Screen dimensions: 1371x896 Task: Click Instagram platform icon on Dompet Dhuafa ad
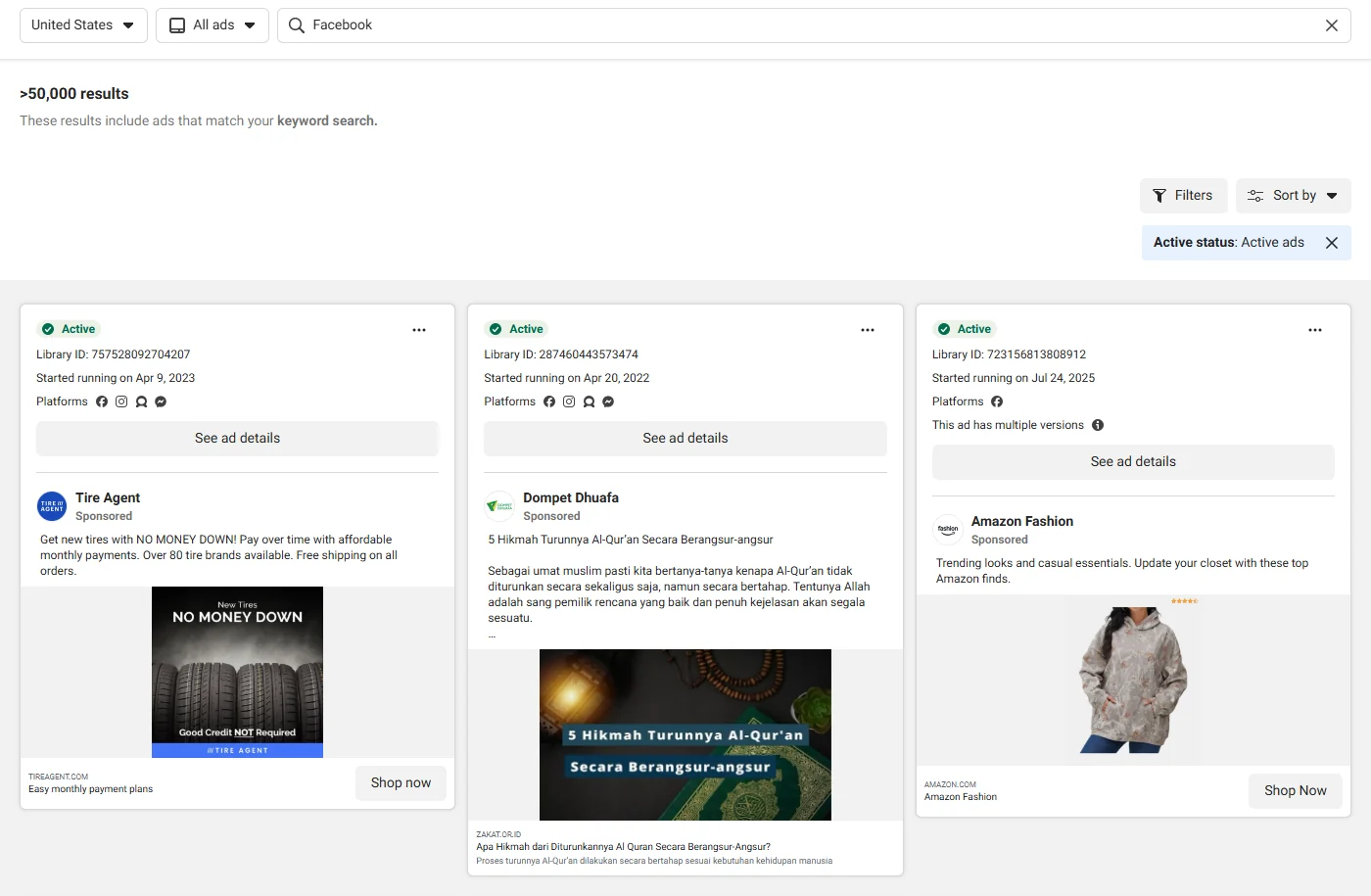[569, 401]
